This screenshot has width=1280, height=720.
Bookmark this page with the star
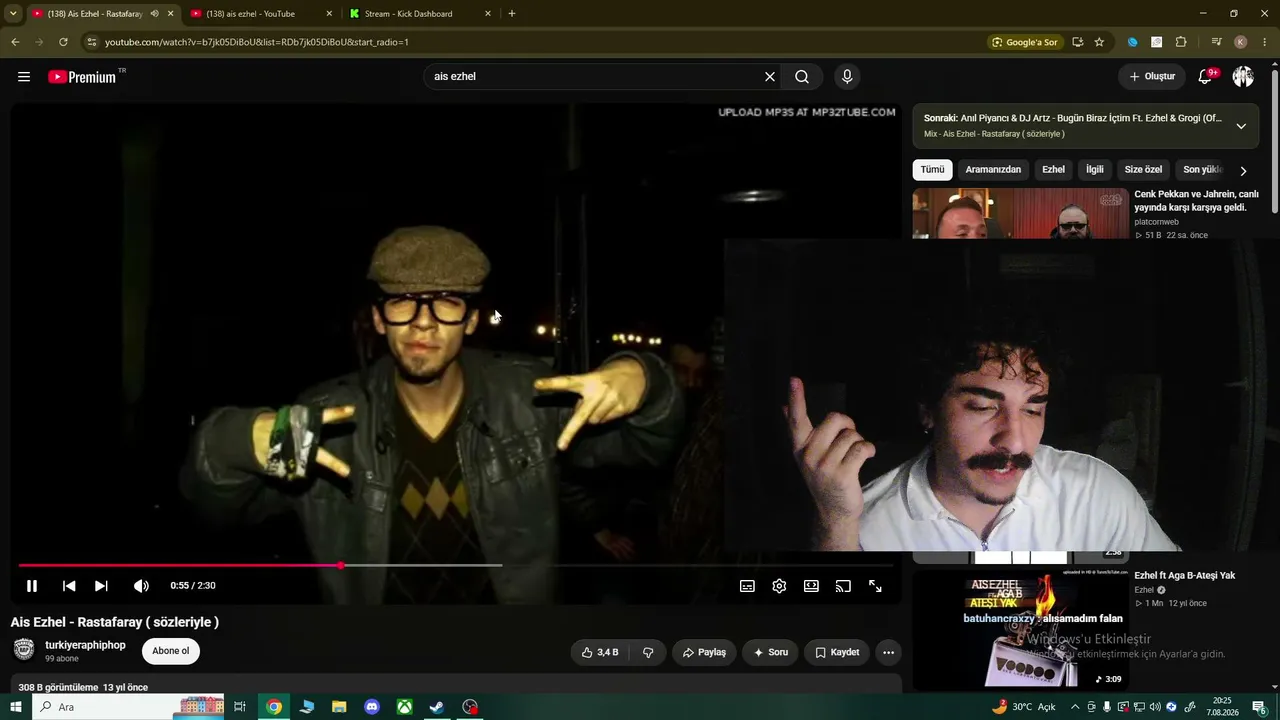(x=1099, y=42)
